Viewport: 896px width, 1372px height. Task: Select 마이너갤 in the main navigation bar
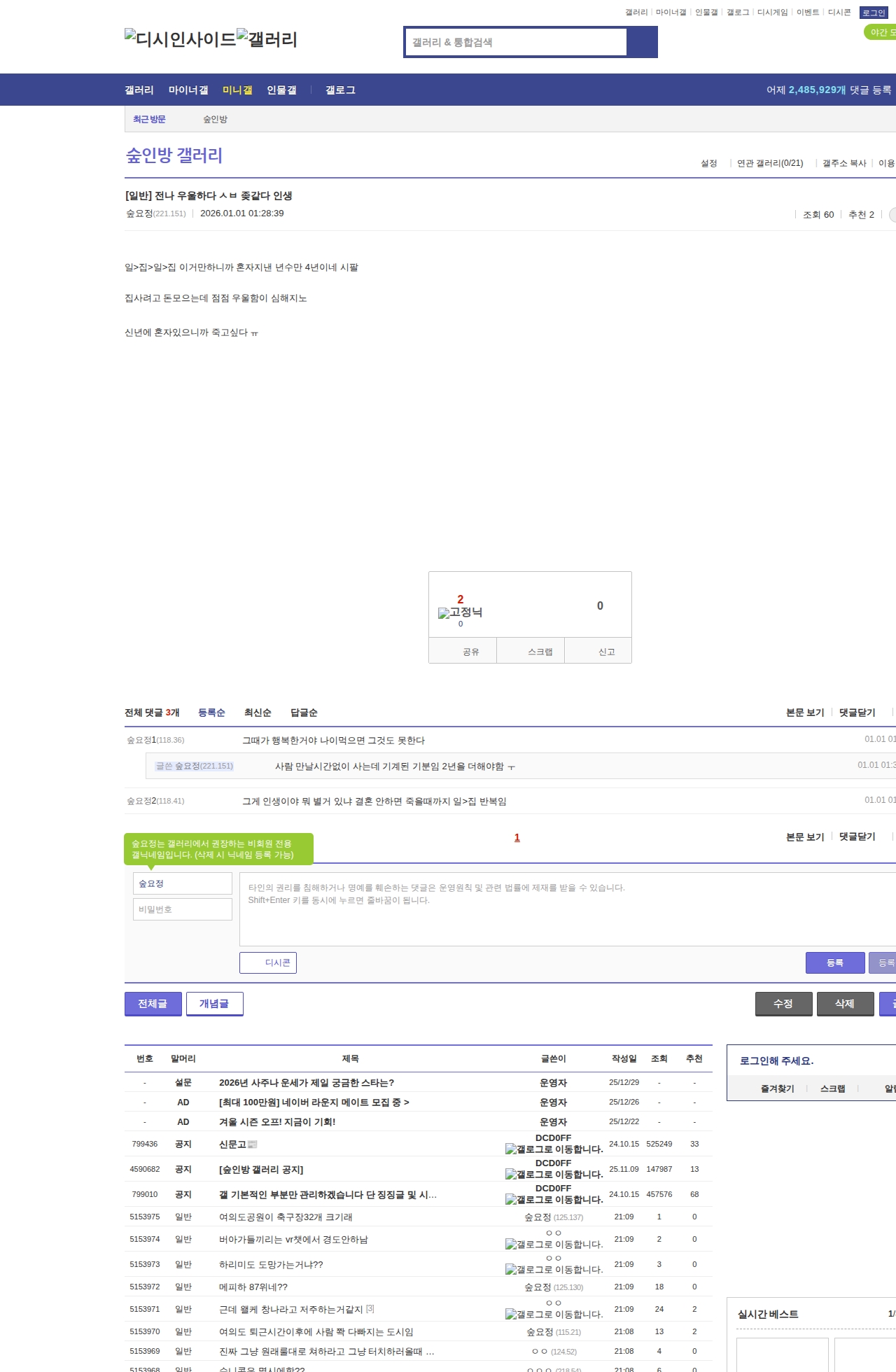tap(188, 90)
